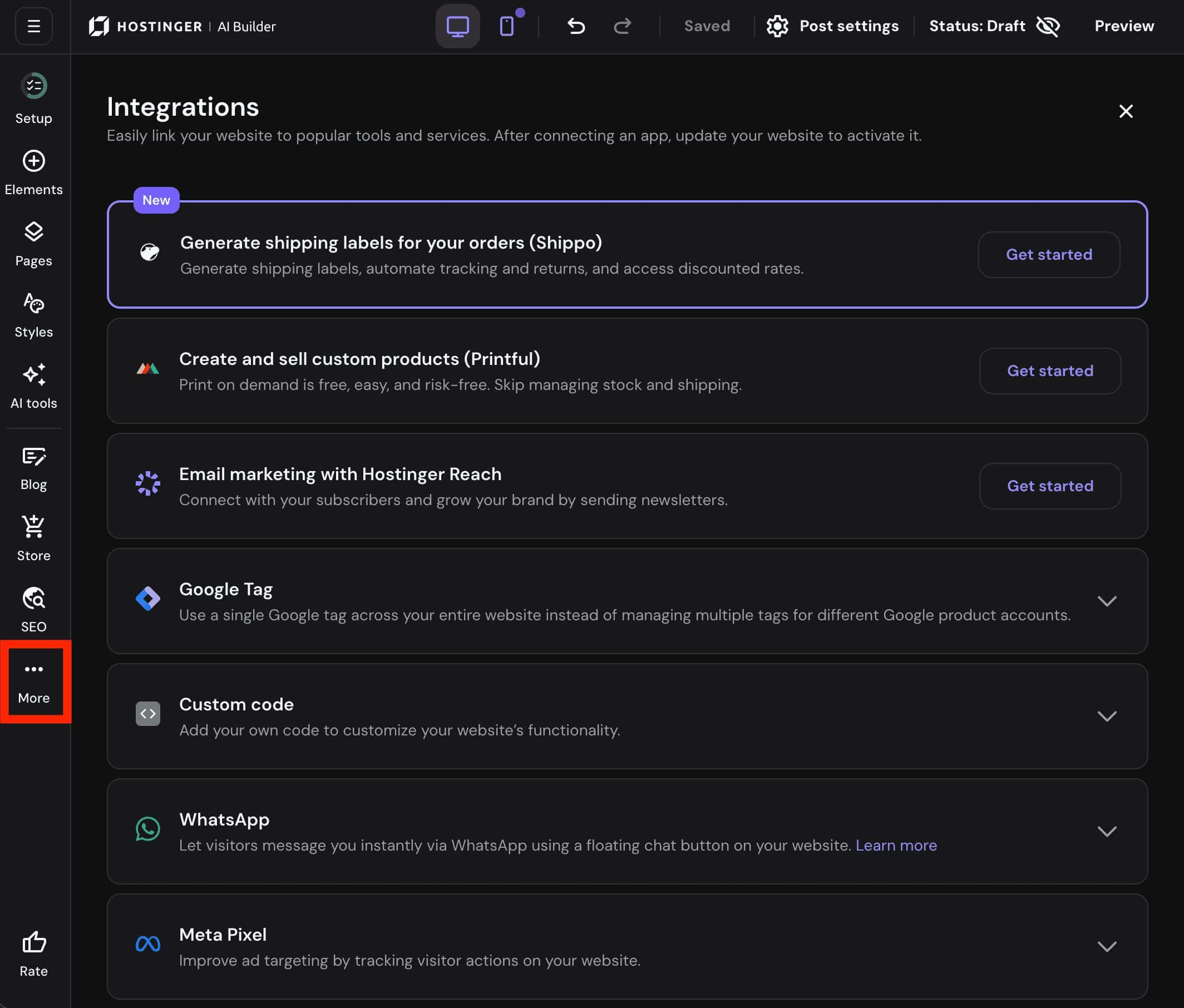Expand the Google Tag integration
The image size is (1184, 1008).
[x=1107, y=601]
